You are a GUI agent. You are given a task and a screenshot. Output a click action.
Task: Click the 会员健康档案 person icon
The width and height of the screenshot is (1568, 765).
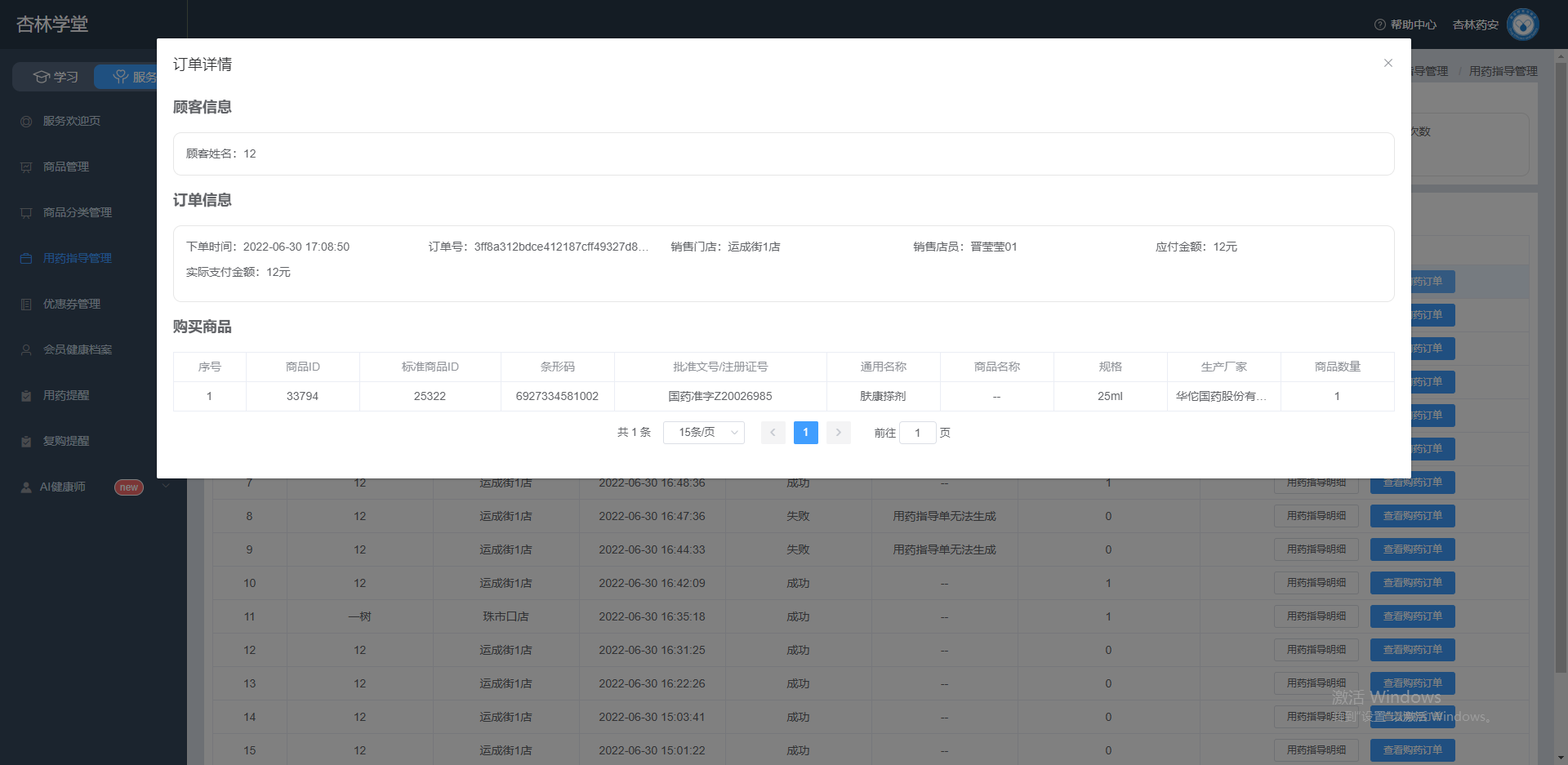tap(26, 349)
